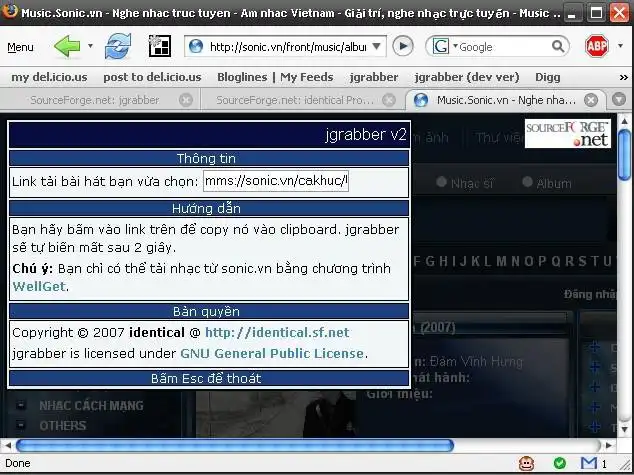Click post to del.icio.us bookmark

coord(152,77)
